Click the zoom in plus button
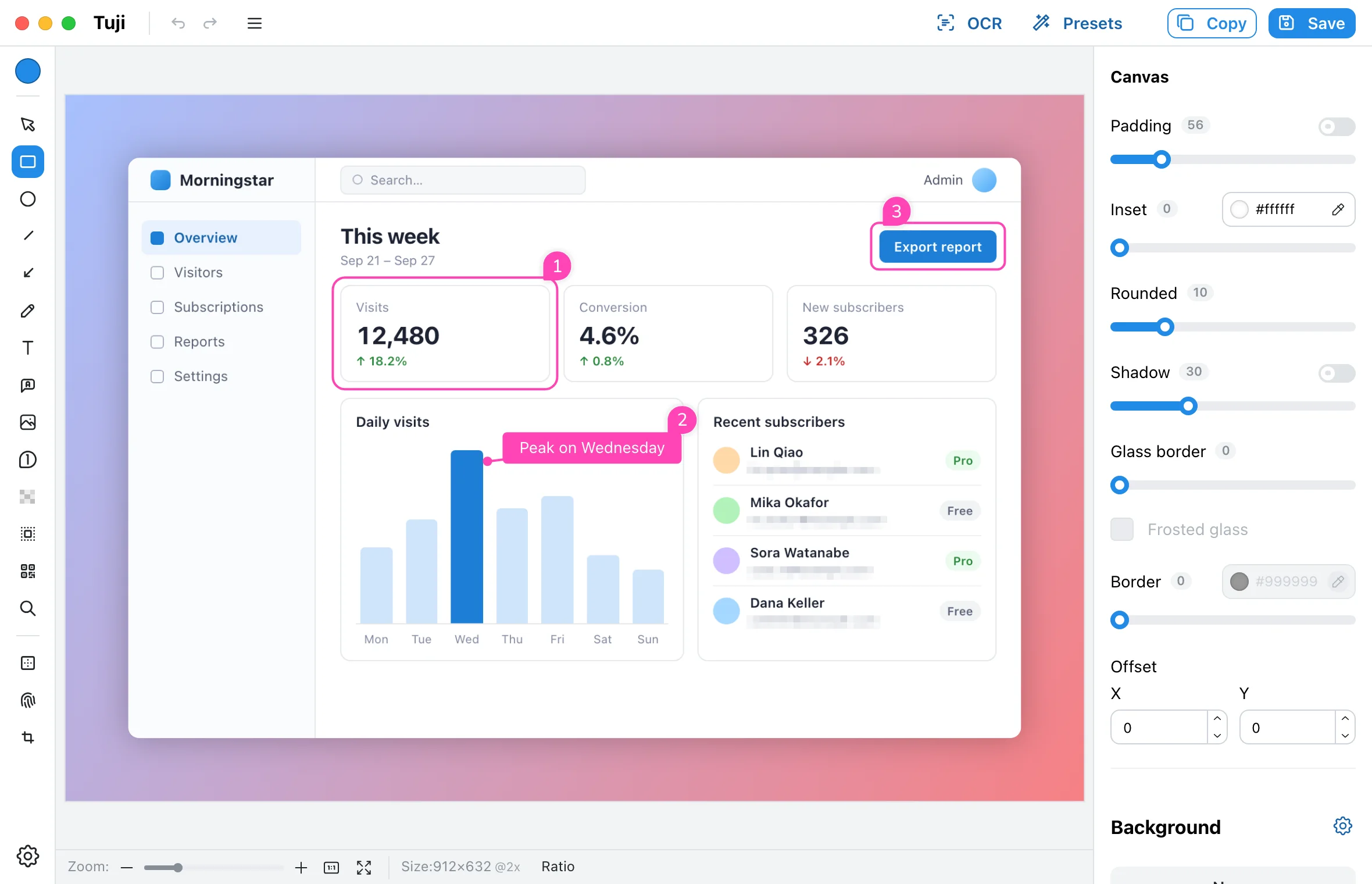 click(301, 868)
